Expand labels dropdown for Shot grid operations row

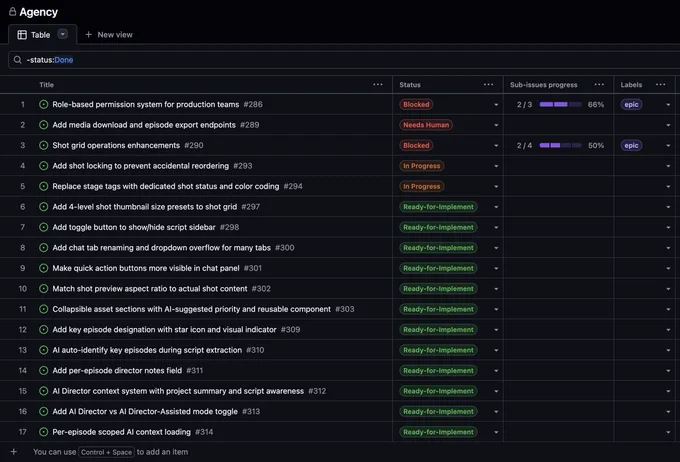click(668, 145)
